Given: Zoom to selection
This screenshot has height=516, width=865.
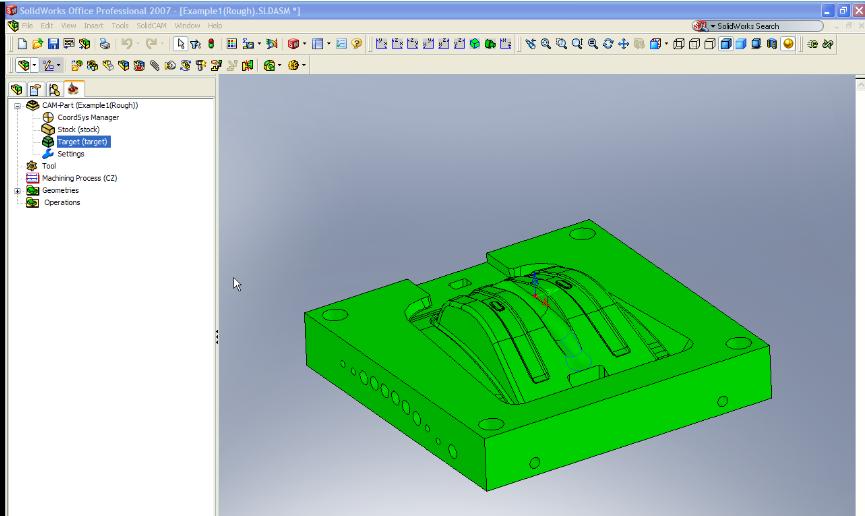Looking at the screenshot, I should point(592,44).
